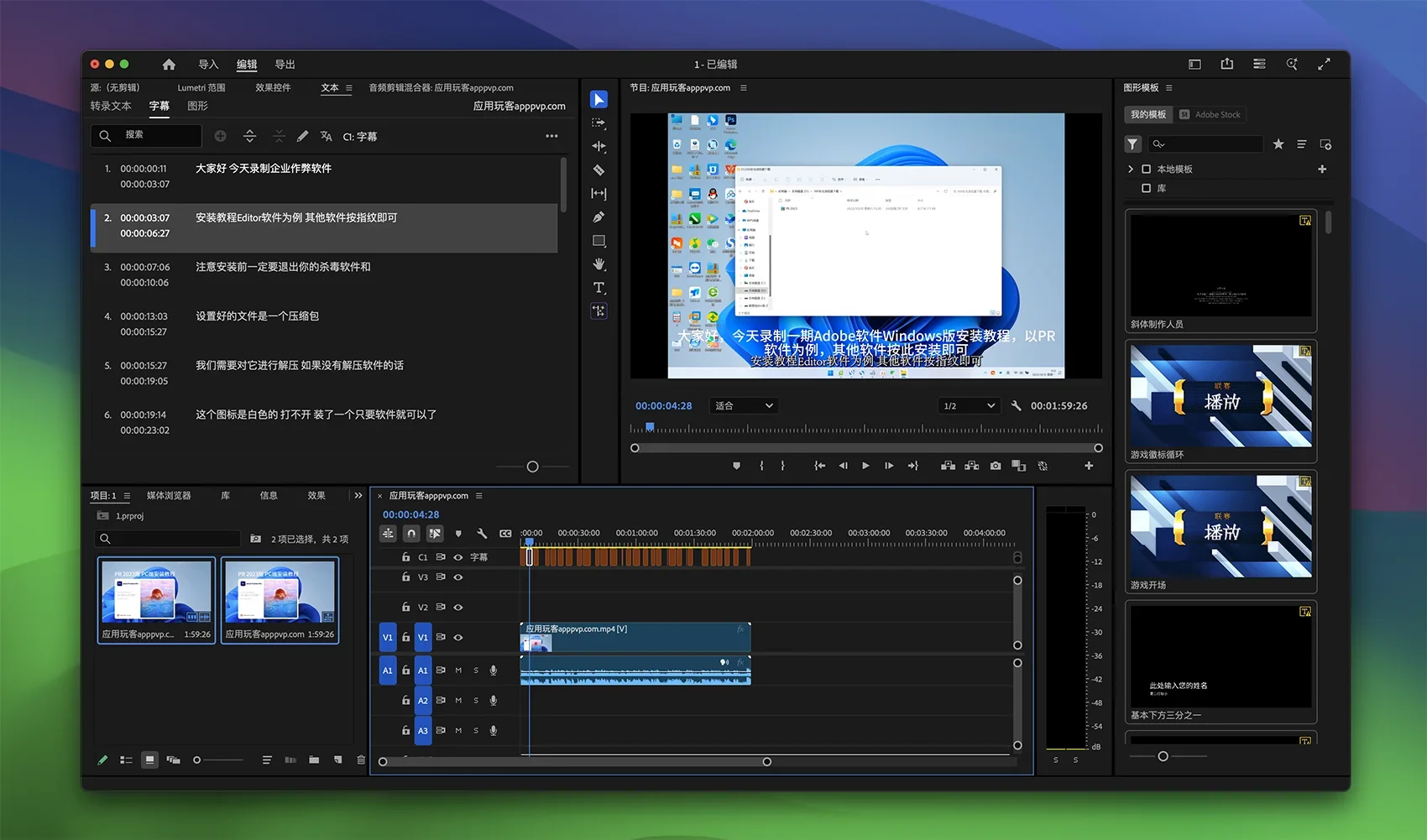Select caption 3 注意安装前一定要退出你的杀毒软件和
Screen dimensions: 1427x840
[x=324, y=275]
